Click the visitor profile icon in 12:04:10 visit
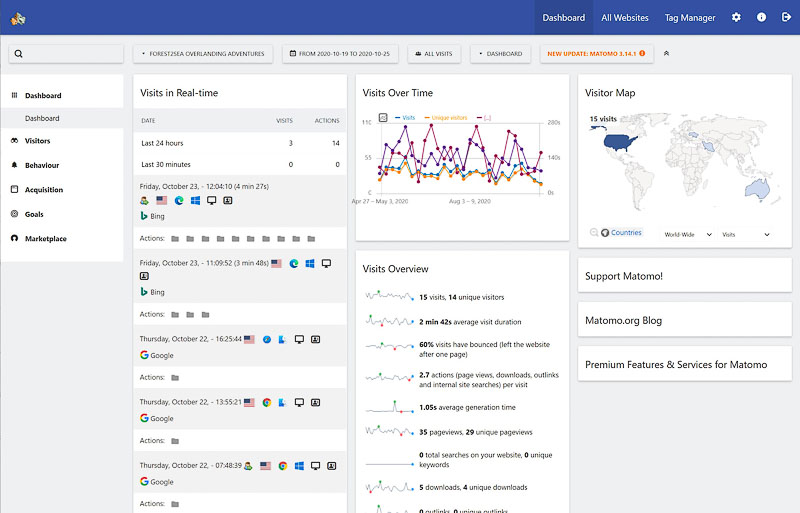The image size is (800, 513). (x=228, y=200)
